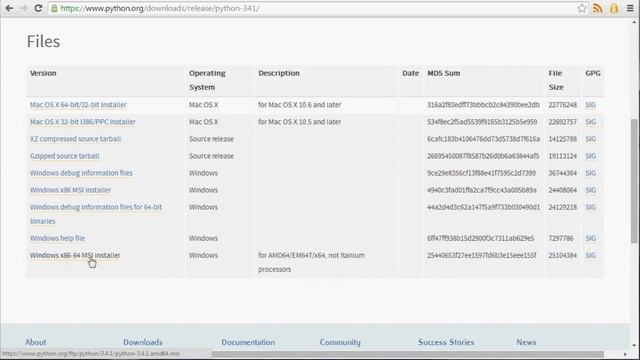This screenshot has height=360, width=640.
Task: Click the horizontal scrollbar right arrow
Action: (x=625, y=354)
